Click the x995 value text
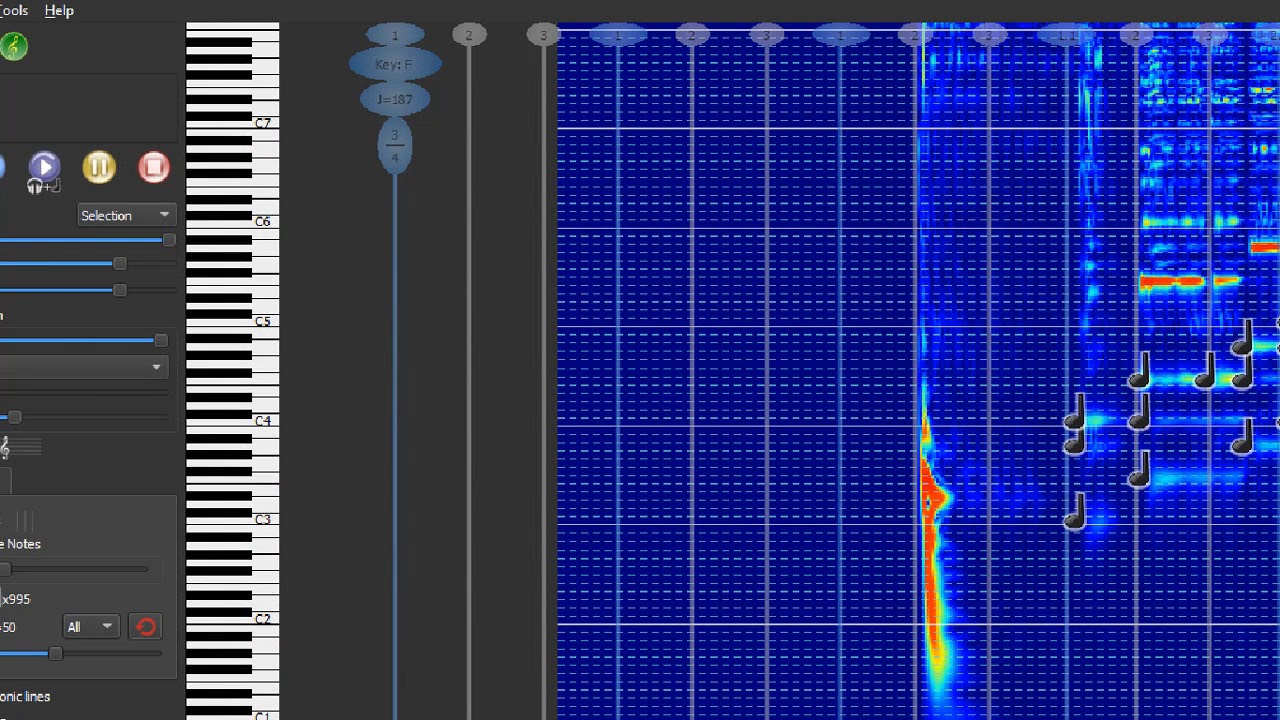Viewport: 1280px width, 720px height. pos(15,599)
